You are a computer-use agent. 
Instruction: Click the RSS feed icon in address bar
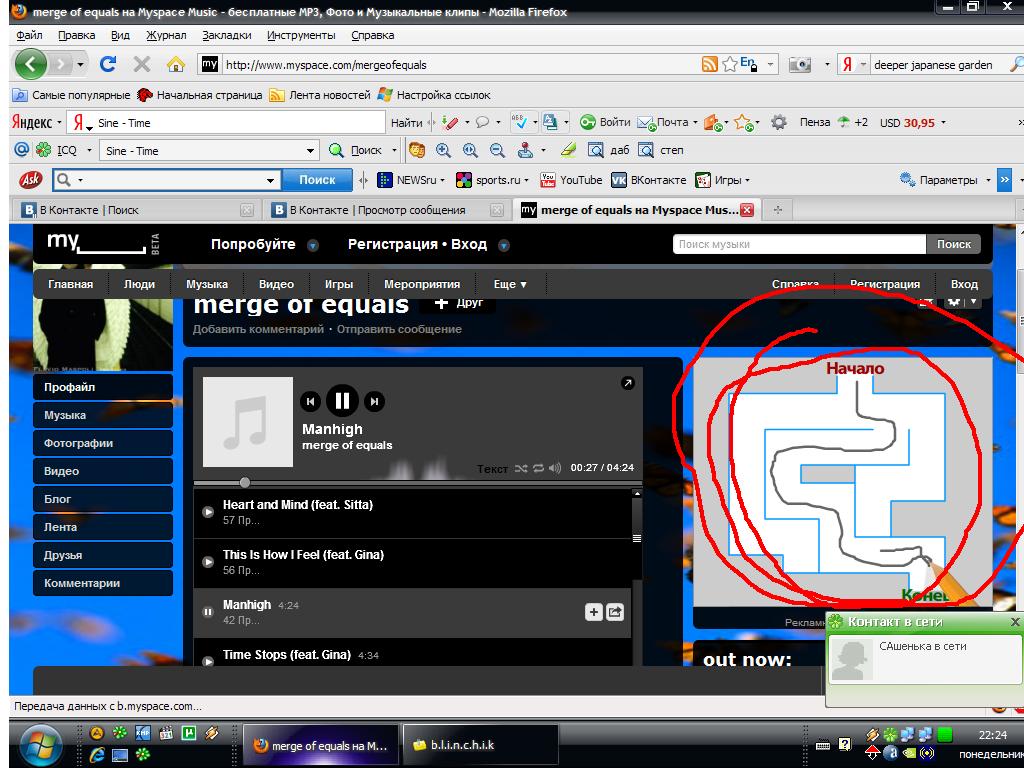point(709,64)
